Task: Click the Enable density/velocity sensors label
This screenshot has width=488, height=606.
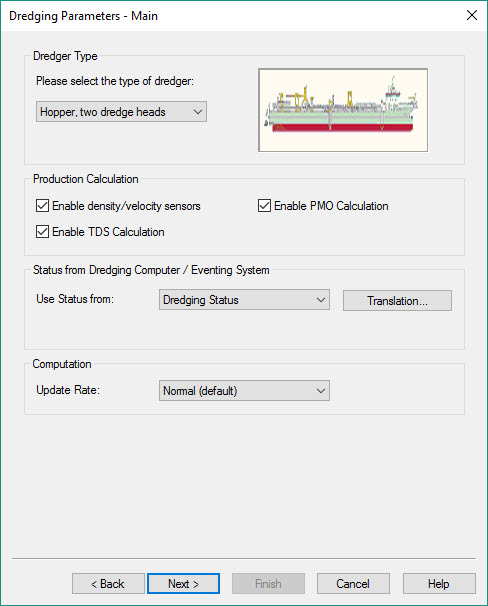Action: point(126,206)
